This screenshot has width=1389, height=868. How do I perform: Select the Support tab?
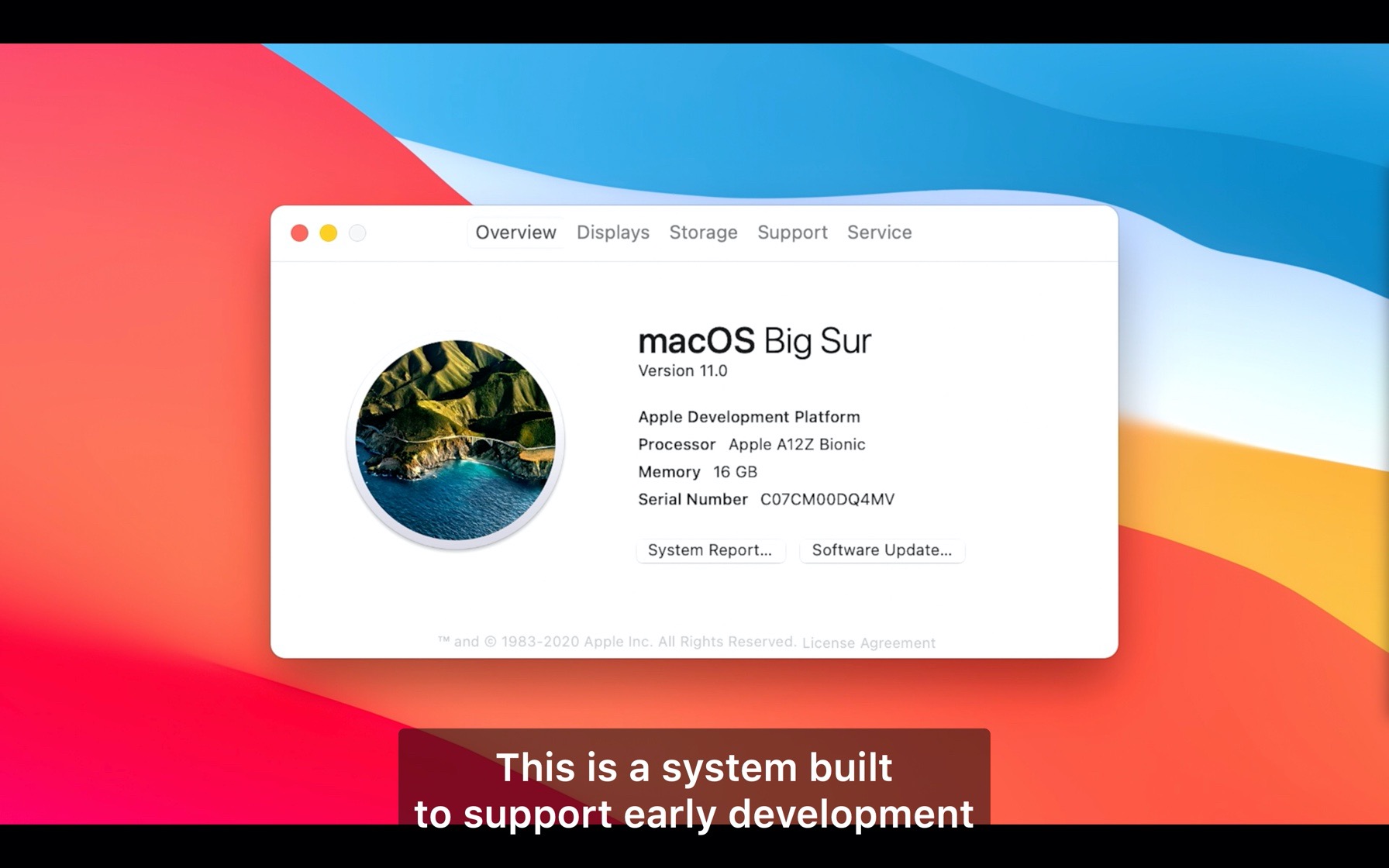pos(791,232)
